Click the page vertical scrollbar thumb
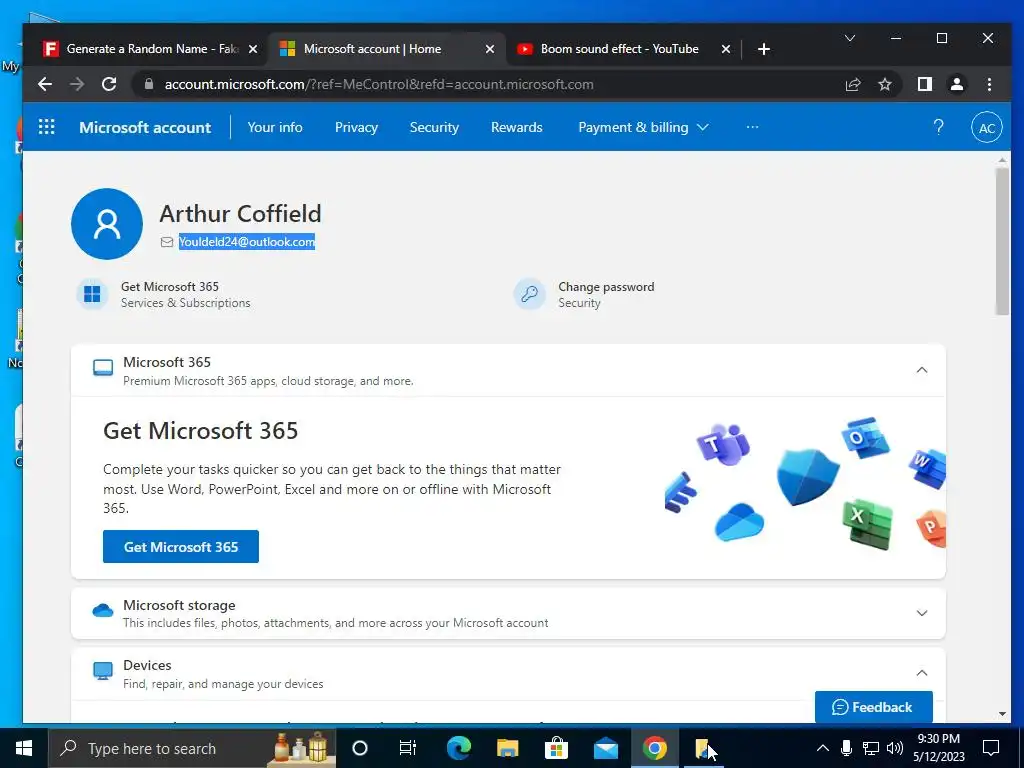Image resolution: width=1024 pixels, height=768 pixels. 1002,241
